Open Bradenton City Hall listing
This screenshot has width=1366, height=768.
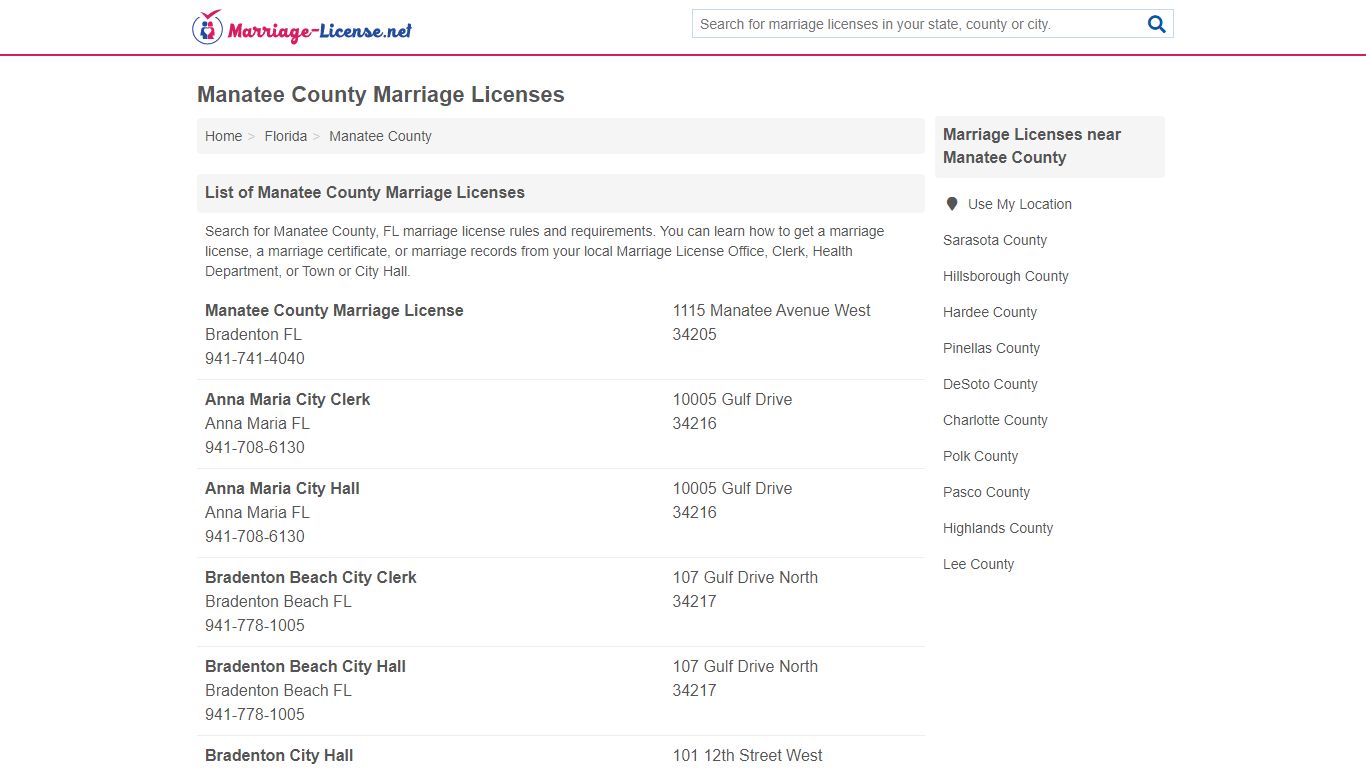pyautogui.click(x=279, y=755)
